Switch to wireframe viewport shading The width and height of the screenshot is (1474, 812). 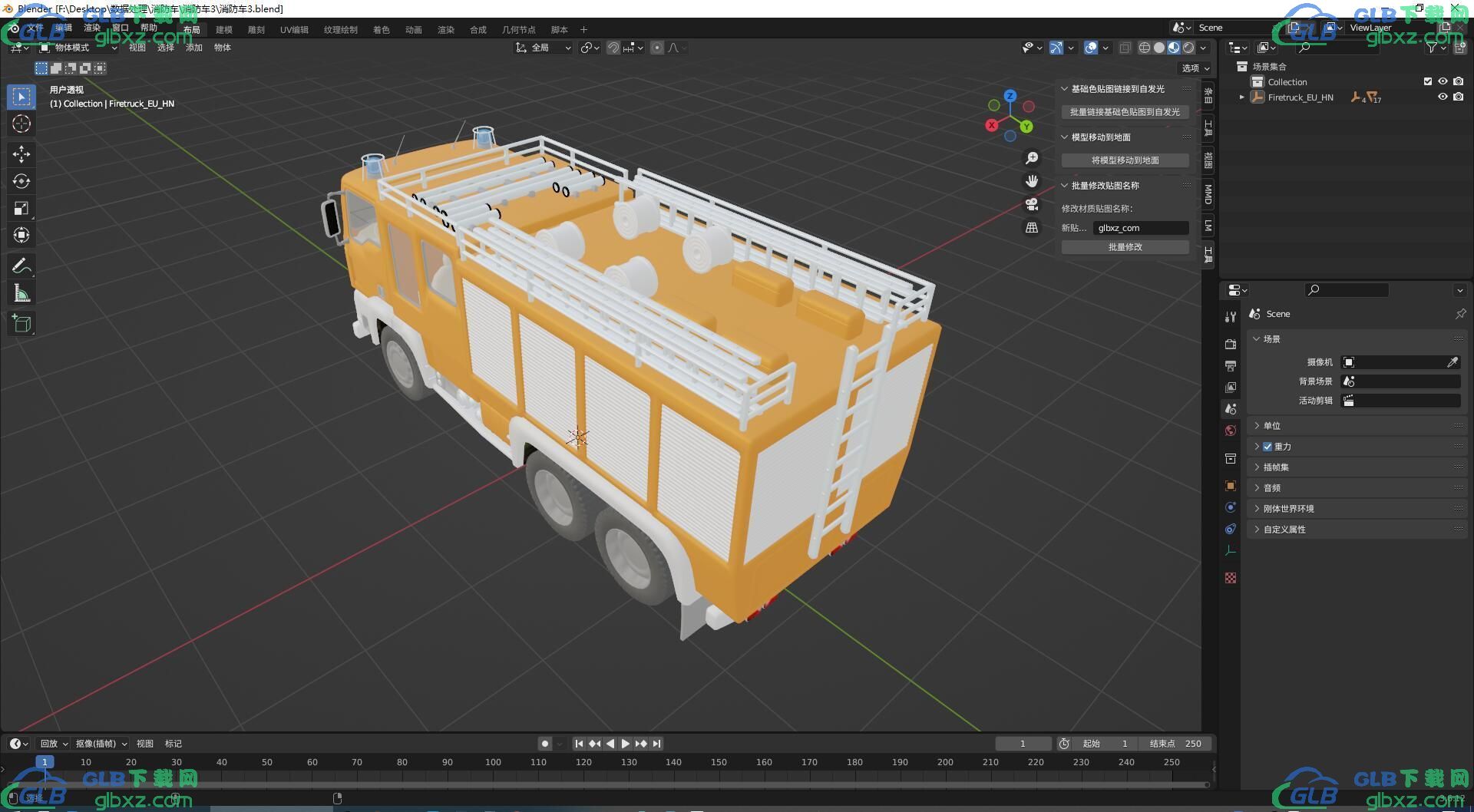(1145, 48)
